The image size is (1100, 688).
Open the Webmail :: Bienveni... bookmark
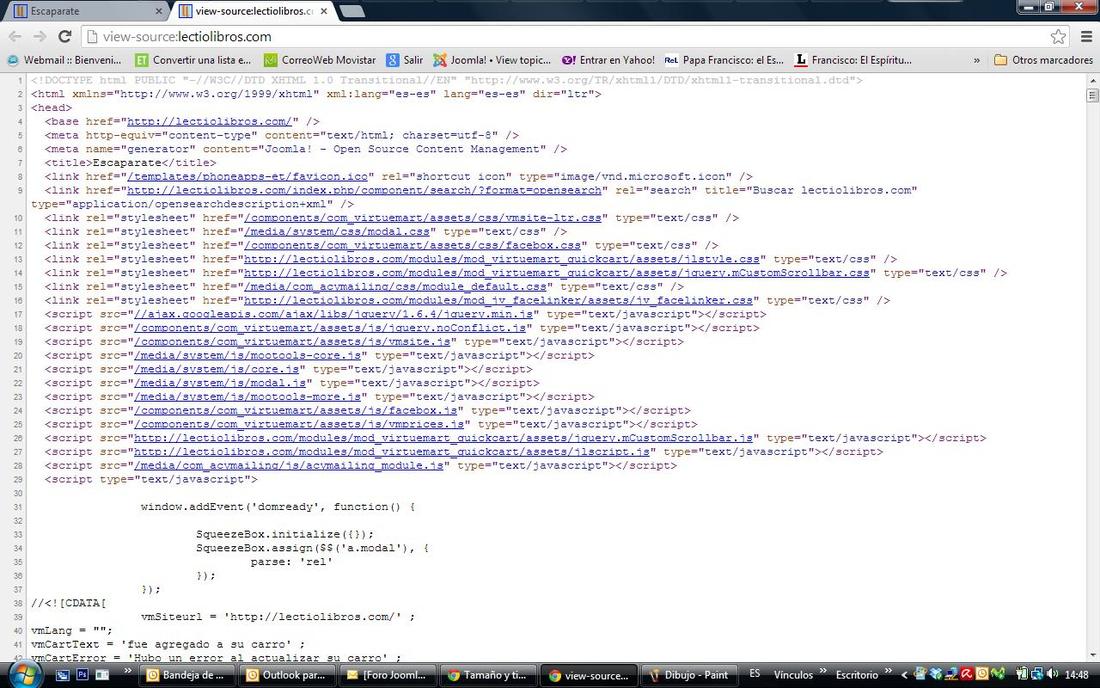pos(64,60)
